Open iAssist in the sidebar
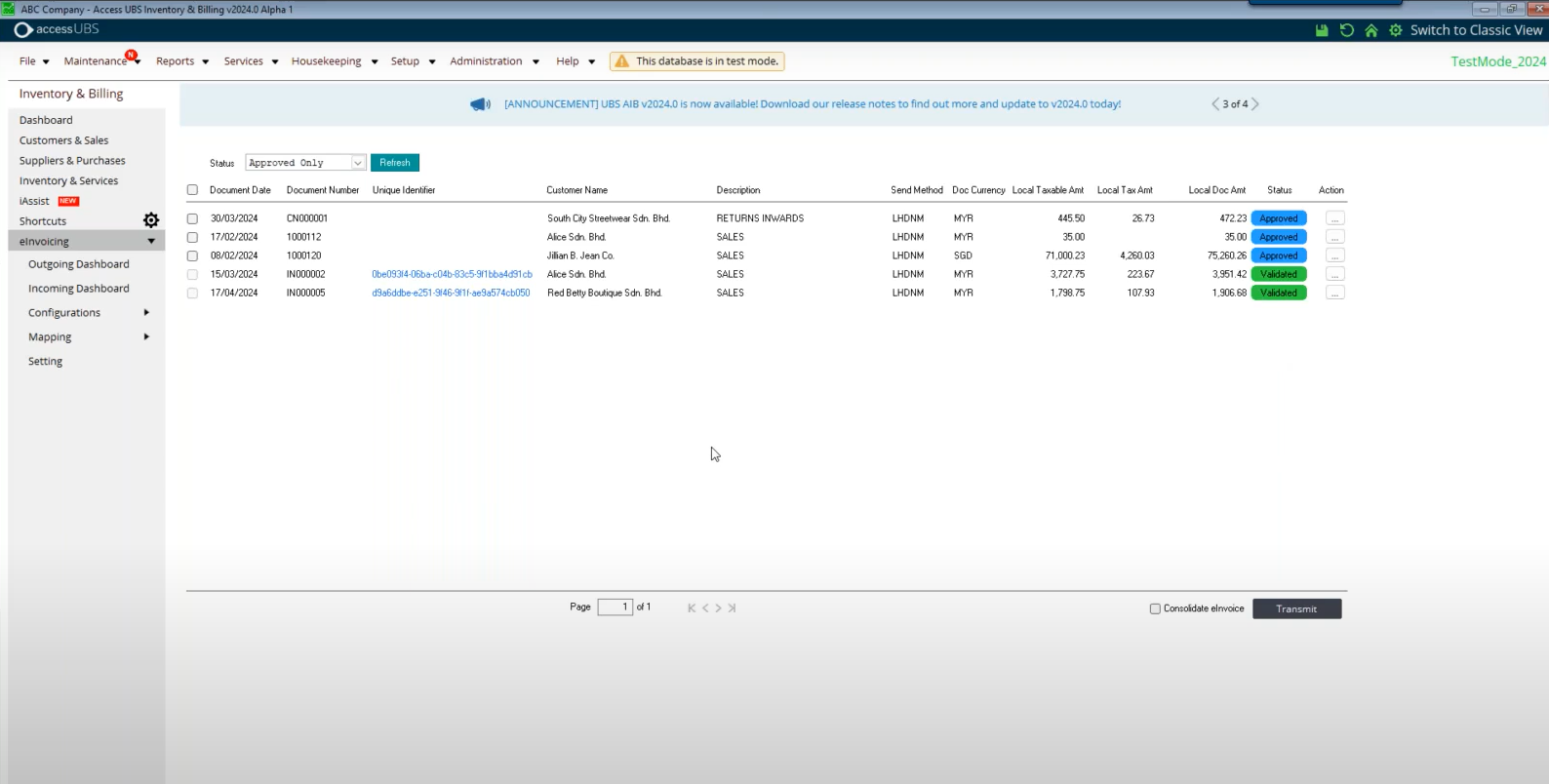 [x=34, y=202]
